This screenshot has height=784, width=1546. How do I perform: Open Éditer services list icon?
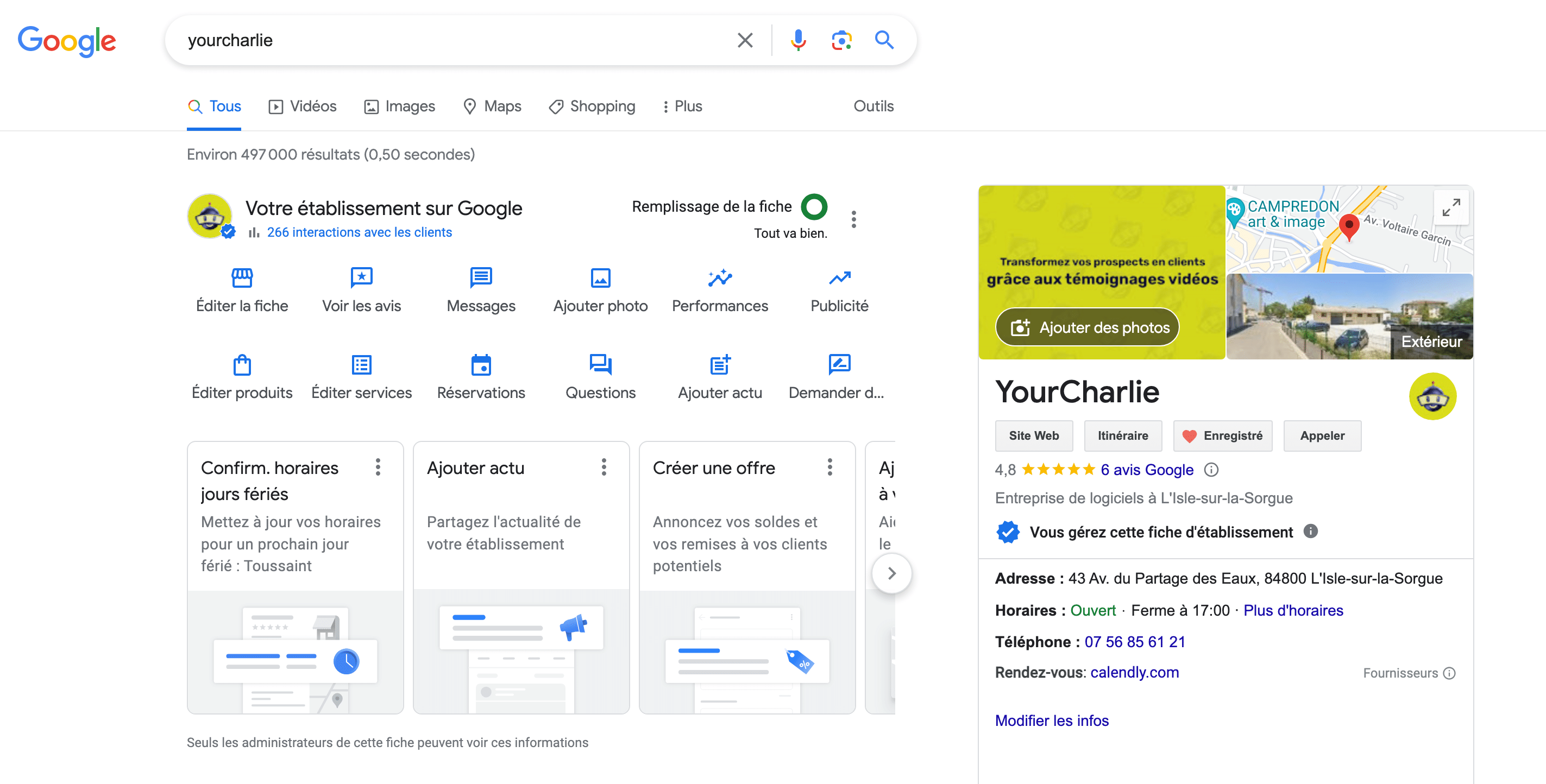point(361,365)
